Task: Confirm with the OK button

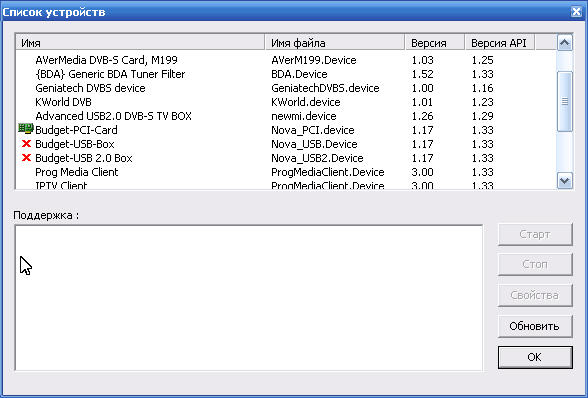Action: [535, 357]
